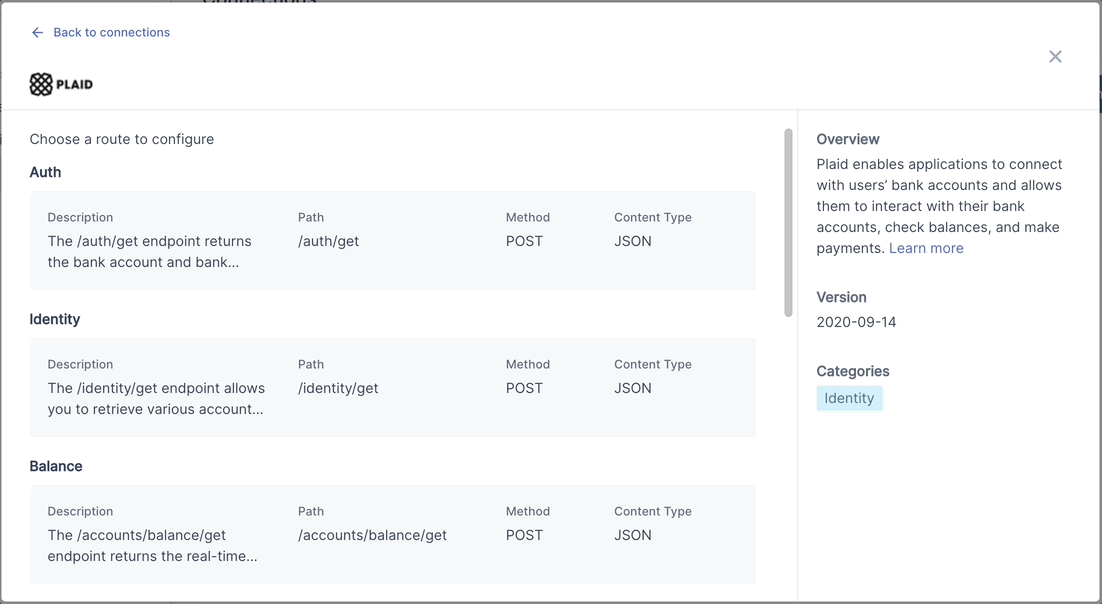Click the Overview heading in side panel
The width and height of the screenshot is (1102, 604).
click(848, 139)
